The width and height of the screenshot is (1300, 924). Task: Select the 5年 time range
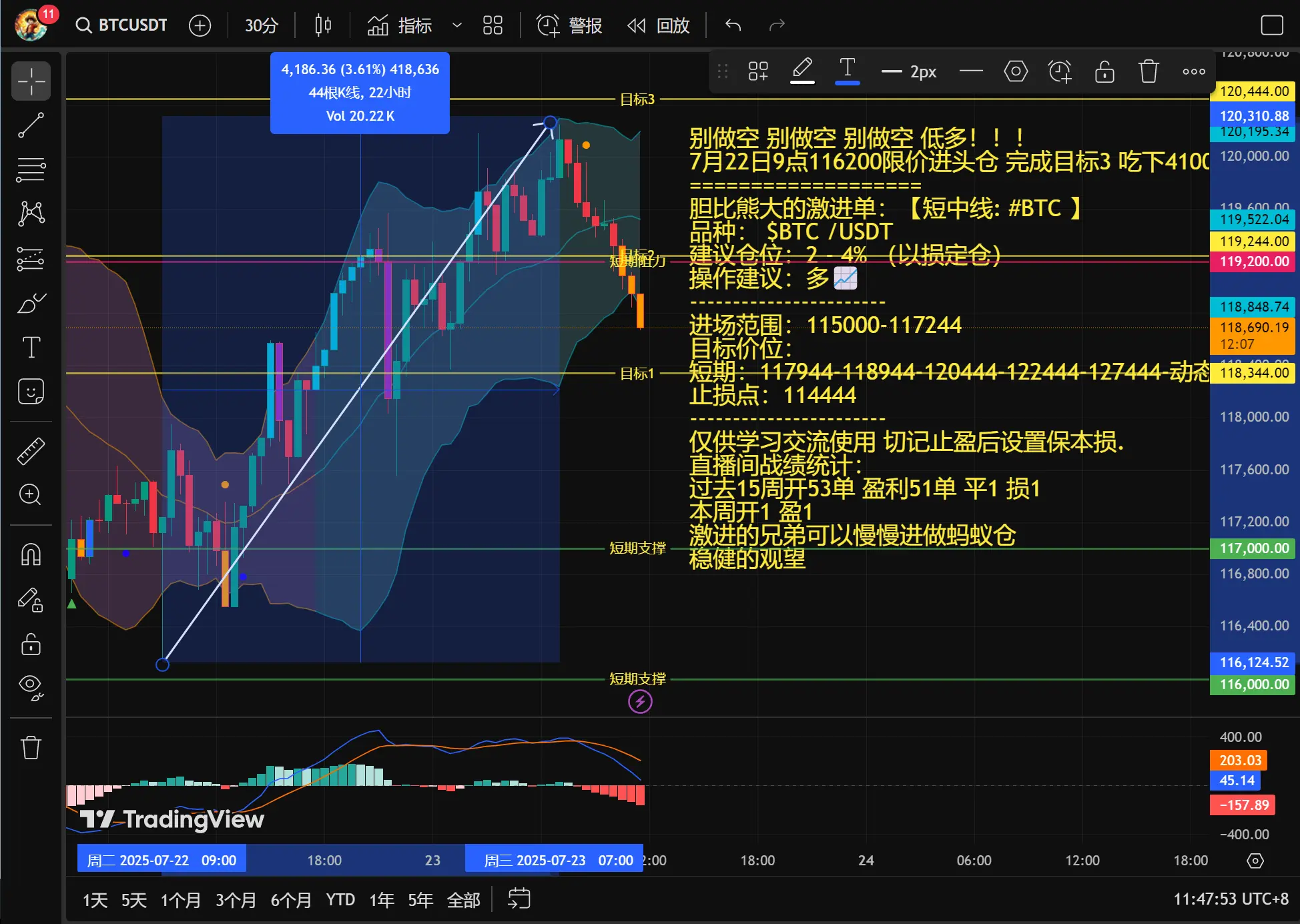click(x=420, y=900)
